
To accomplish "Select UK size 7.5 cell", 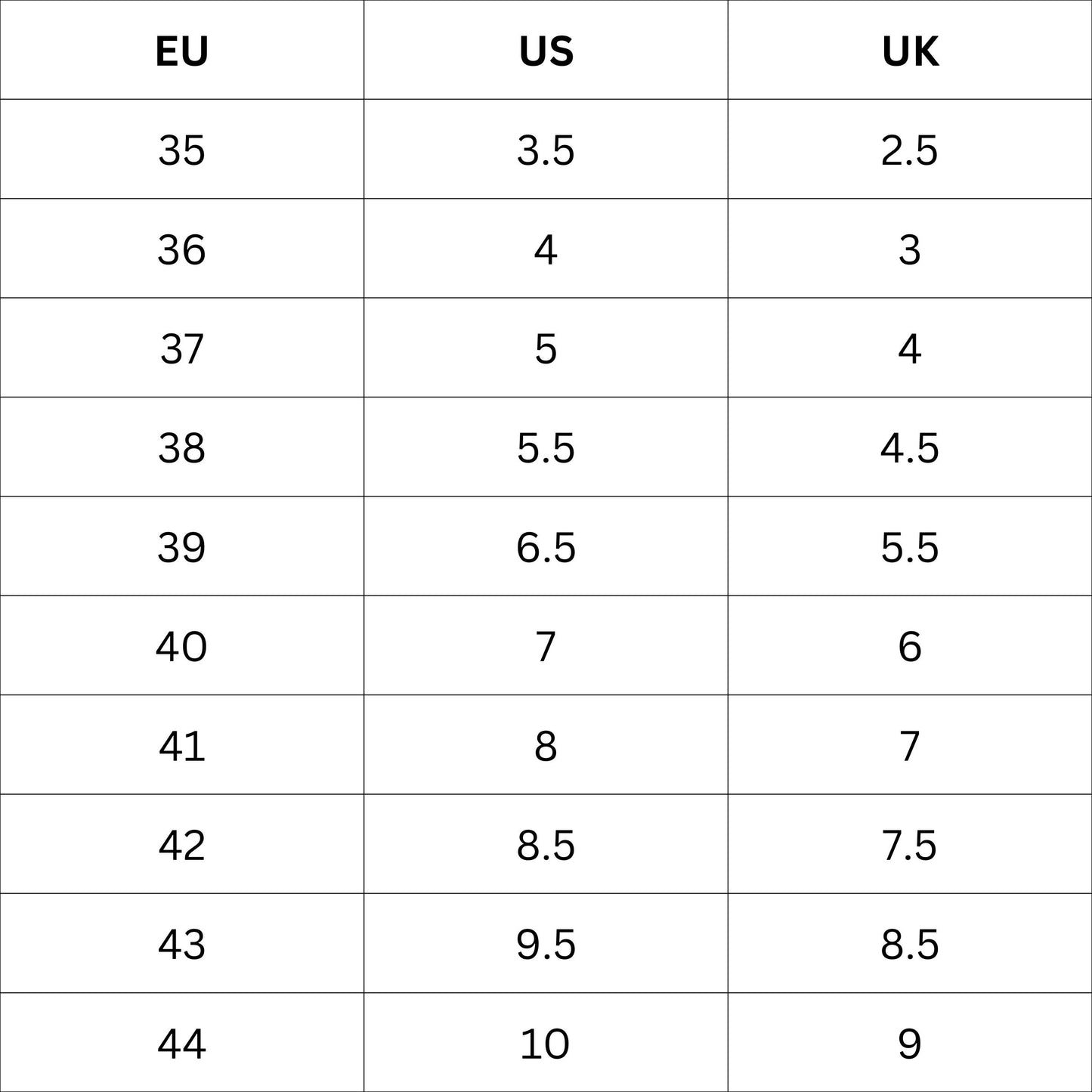I will [x=910, y=845].
